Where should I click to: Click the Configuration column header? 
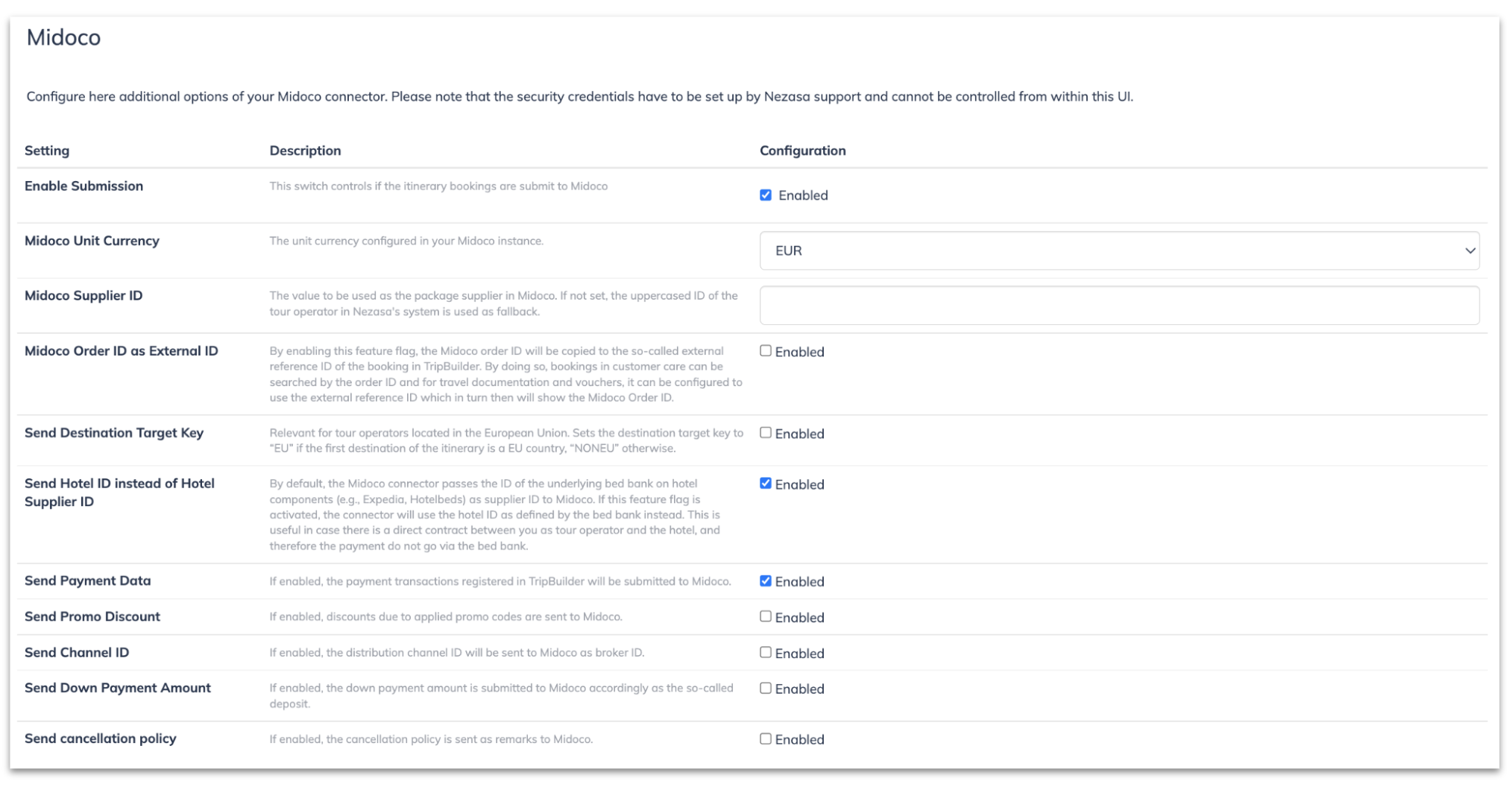803,151
